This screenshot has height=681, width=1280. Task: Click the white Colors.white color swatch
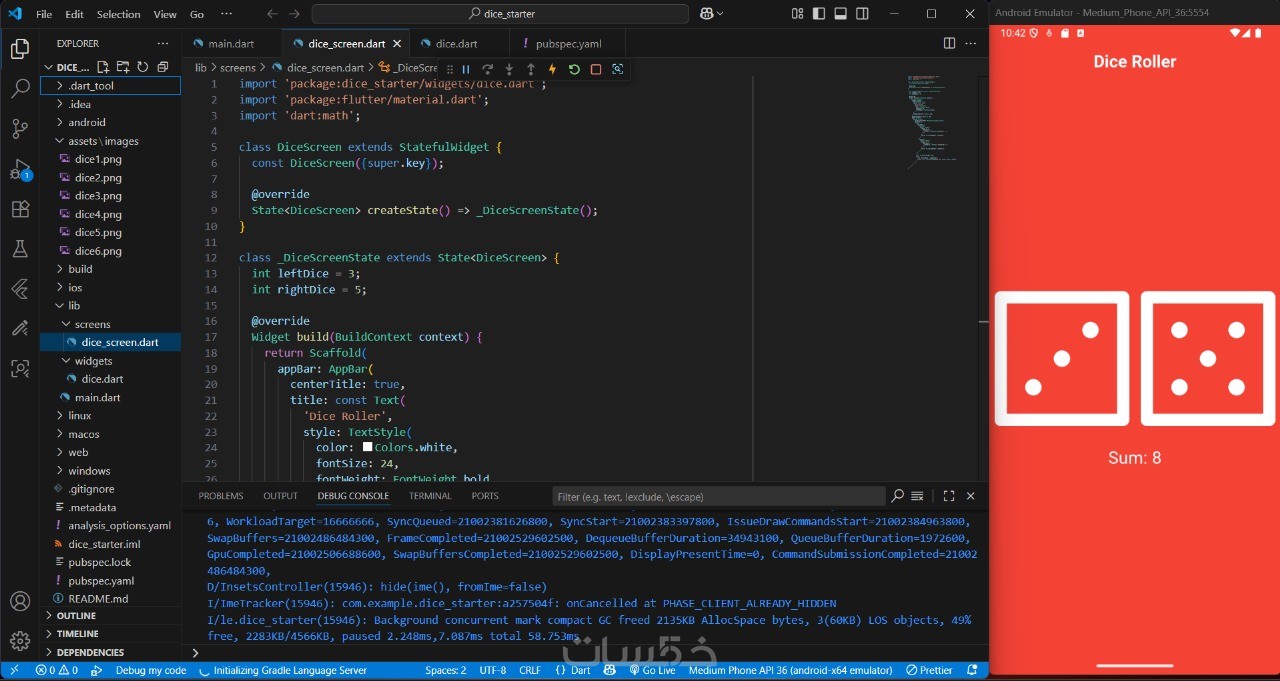(x=368, y=448)
